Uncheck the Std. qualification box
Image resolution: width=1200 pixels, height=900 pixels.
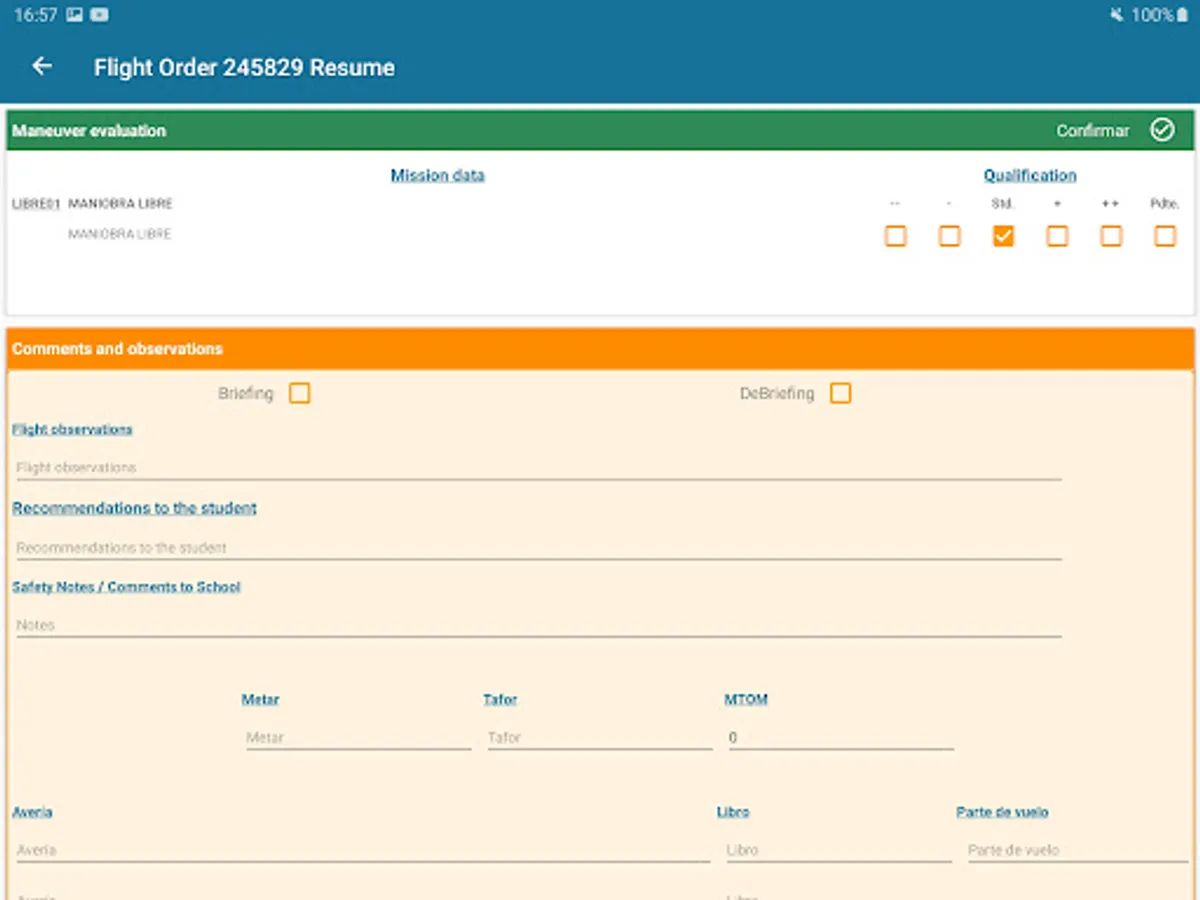(x=1003, y=236)
